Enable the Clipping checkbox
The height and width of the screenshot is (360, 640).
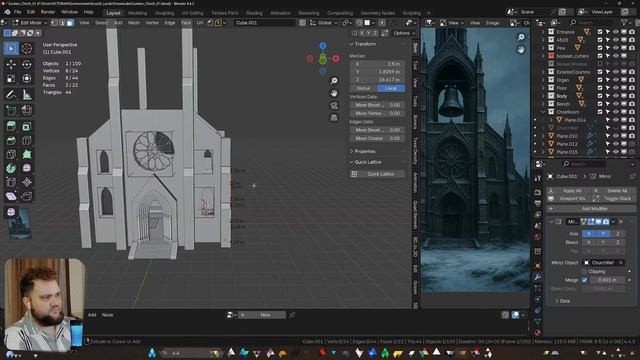(584, 271)
